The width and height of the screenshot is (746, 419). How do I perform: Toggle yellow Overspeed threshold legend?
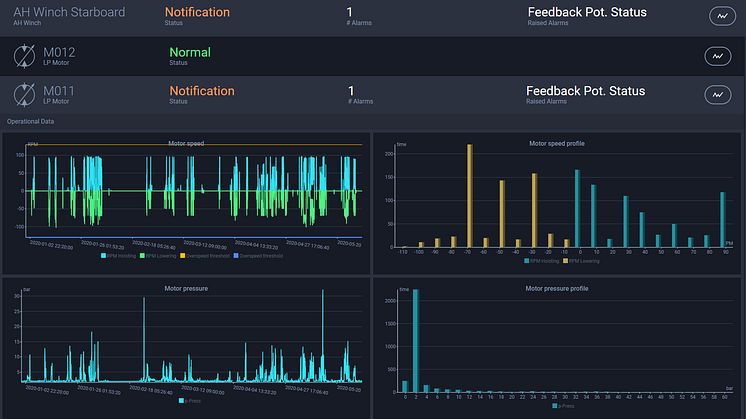205,256
